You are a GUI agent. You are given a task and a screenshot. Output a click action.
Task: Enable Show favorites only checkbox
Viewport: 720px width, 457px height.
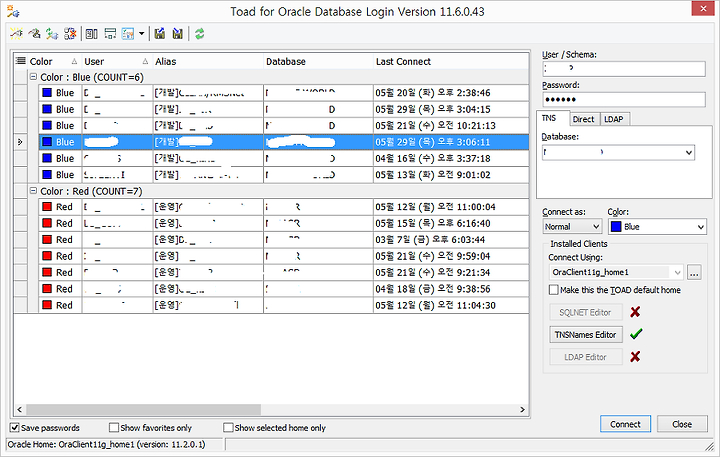pyautogui.click(x=113, y=428)
